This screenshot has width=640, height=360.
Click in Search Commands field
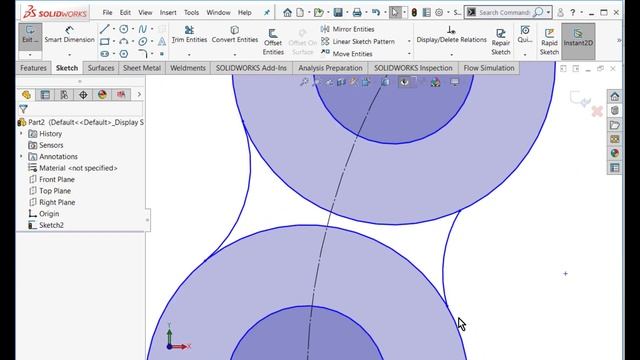504,13
